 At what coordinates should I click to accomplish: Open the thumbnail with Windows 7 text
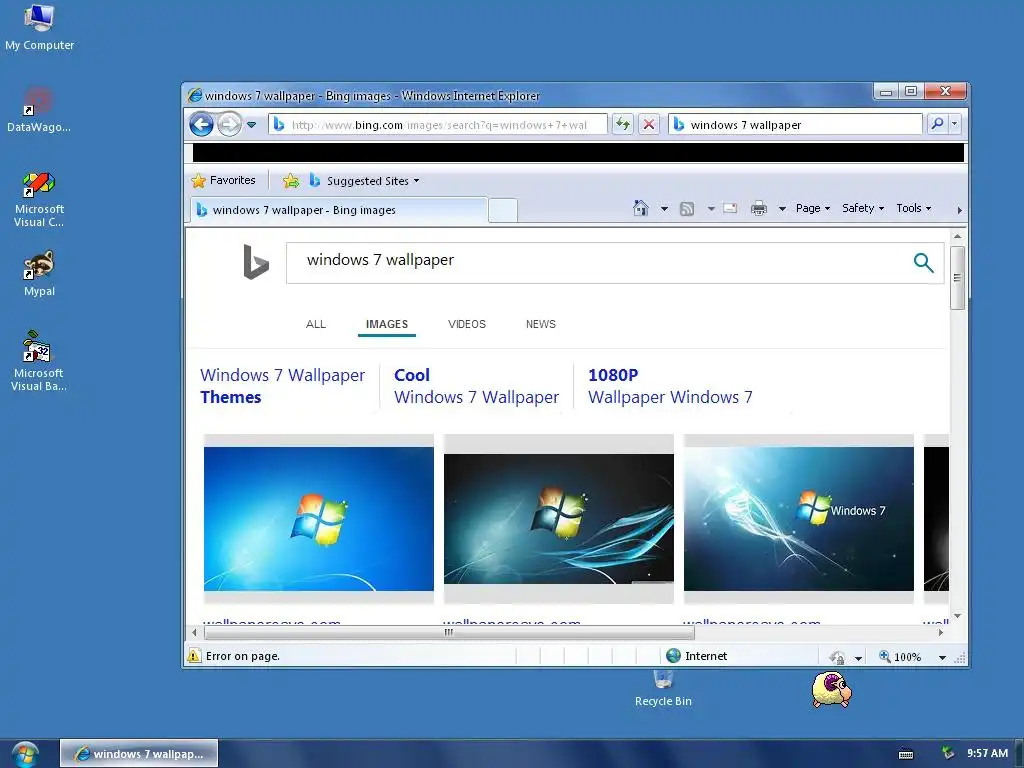click(x=799, y=519)
